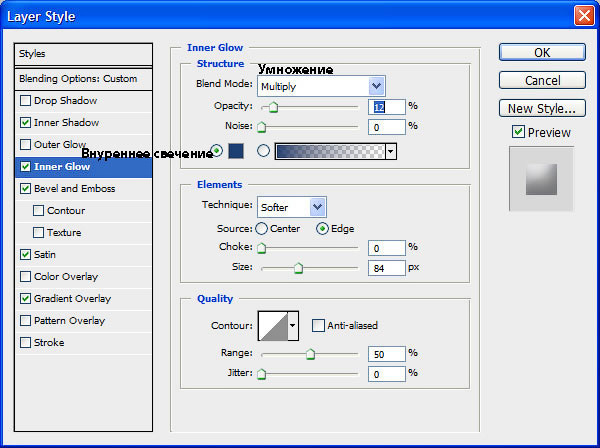The width and height of the screenshot is (600, 448).
Task: Select the Gradient Overlay label in list
Action: pyautogui.click(x=72, y=298)
